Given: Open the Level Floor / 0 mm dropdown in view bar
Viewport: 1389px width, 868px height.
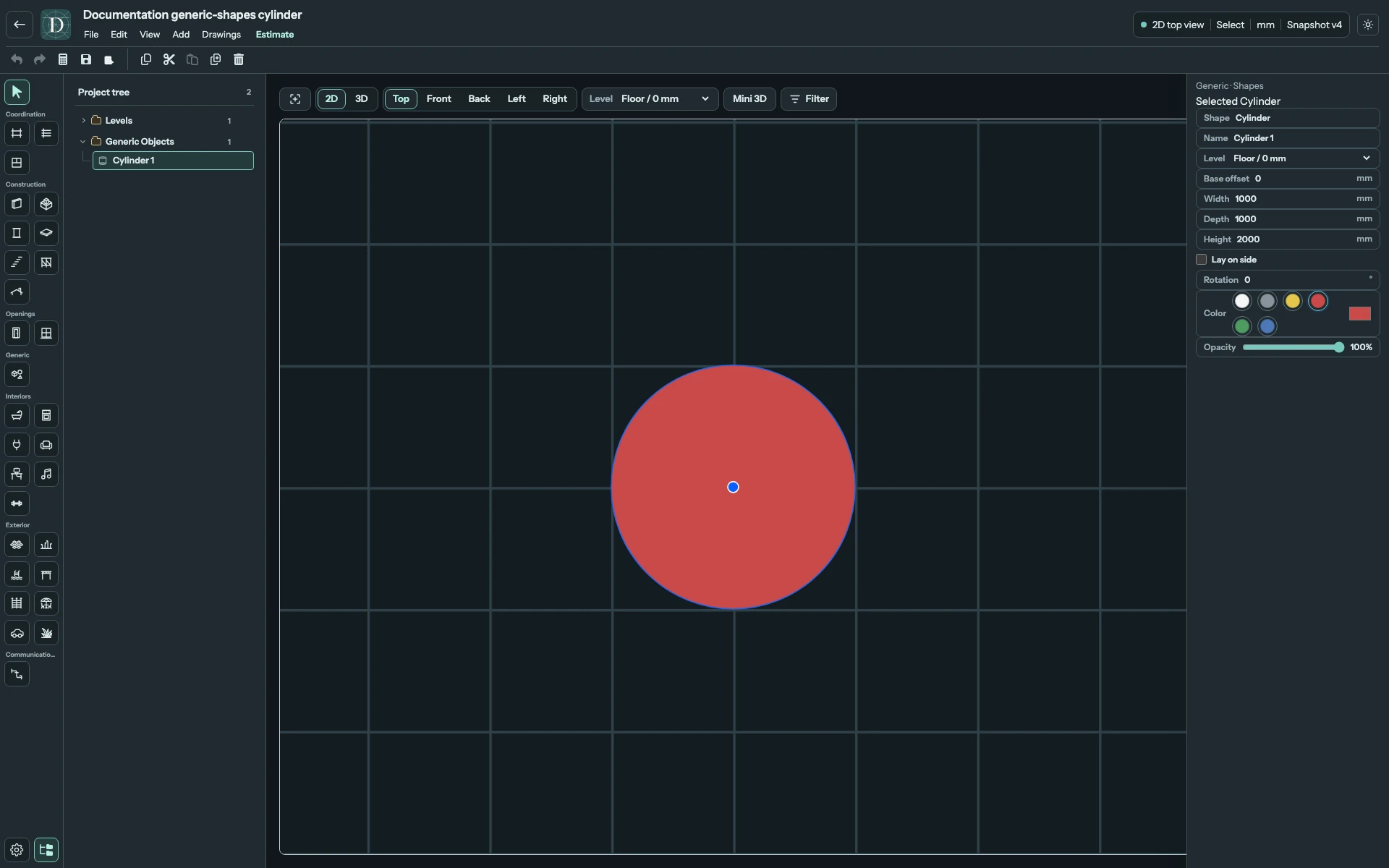Looking at the screenshot, I should tap(650, 99).
